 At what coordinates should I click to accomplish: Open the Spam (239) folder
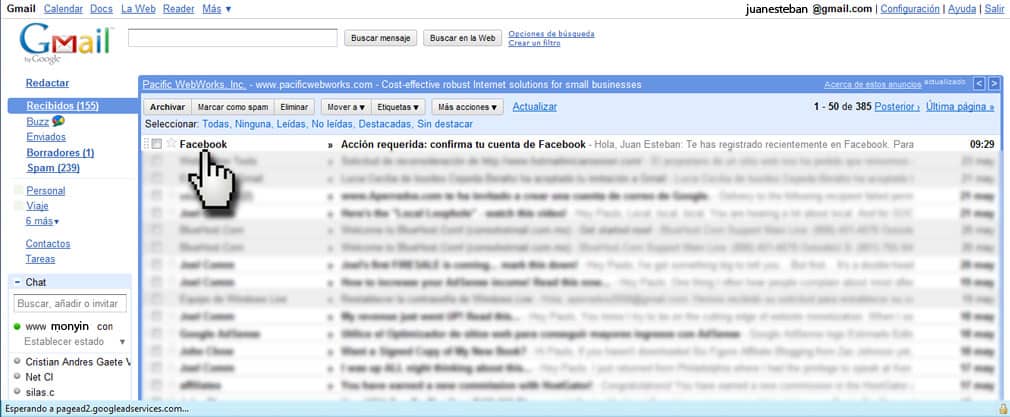[x=53, y=168]
